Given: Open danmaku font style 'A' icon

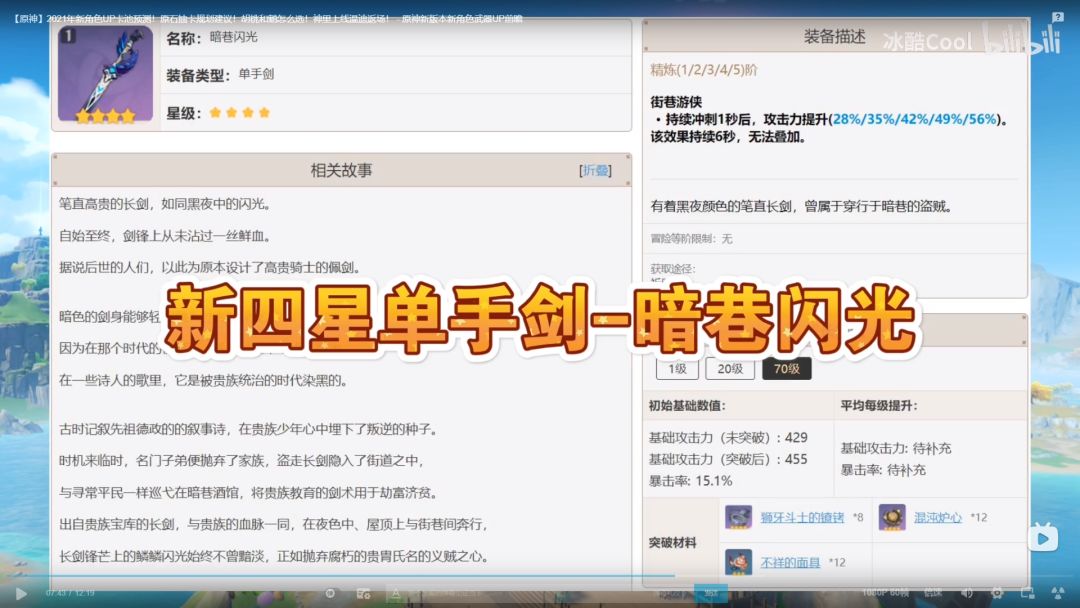Looking at the screenshot, I should point(396,593).
